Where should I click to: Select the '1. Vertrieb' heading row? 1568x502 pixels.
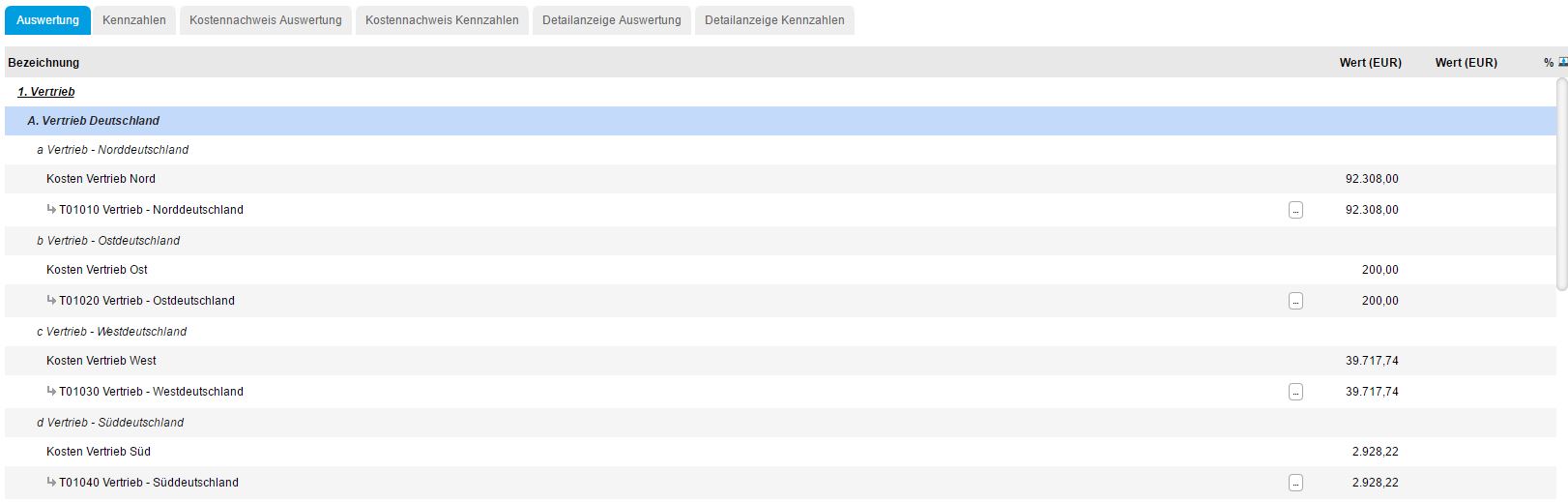pyautogui.click(x=780, y=92)
